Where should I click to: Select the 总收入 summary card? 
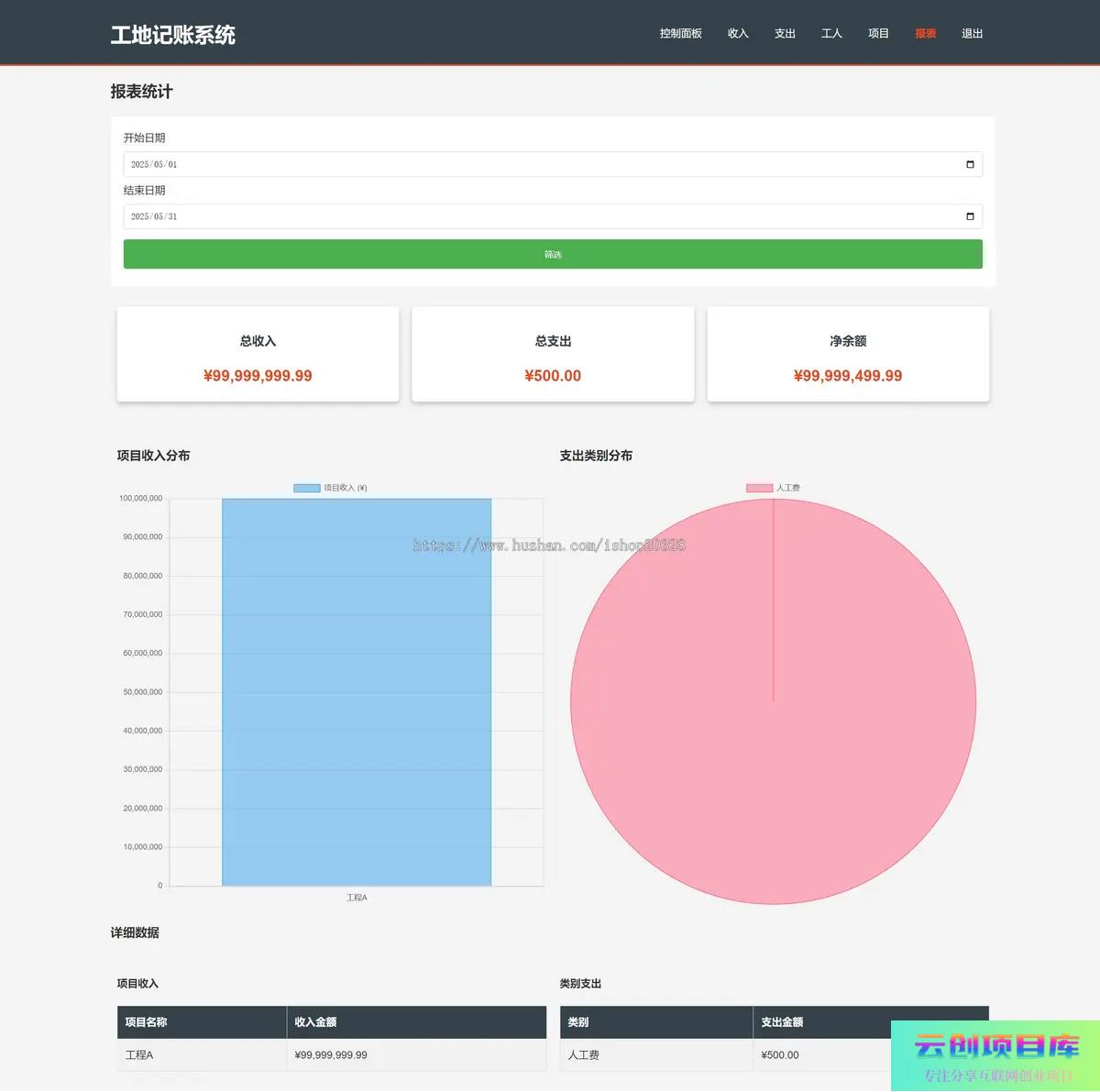point(258,355)
